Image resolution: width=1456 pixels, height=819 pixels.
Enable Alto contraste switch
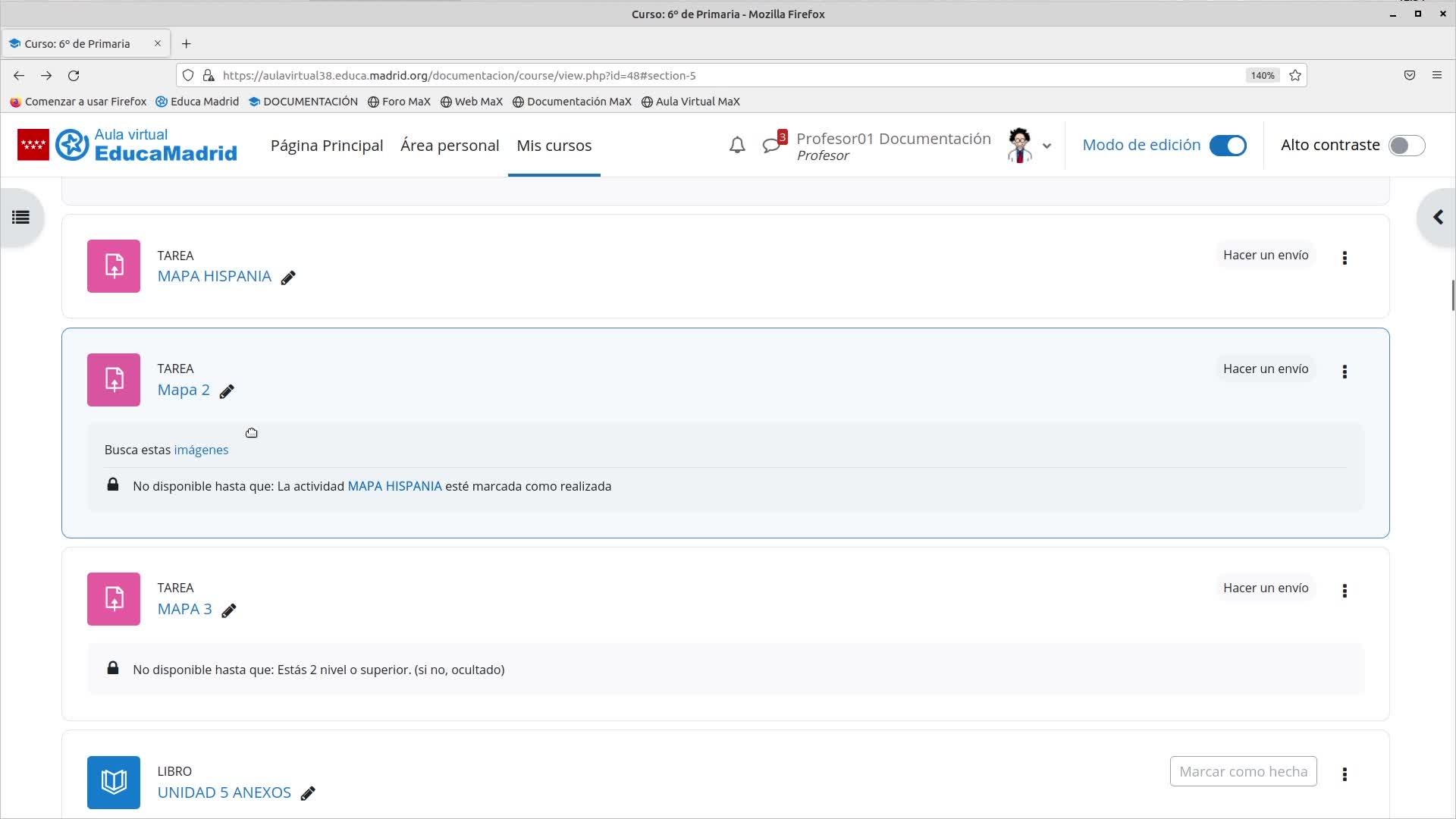coord(1406,145)
